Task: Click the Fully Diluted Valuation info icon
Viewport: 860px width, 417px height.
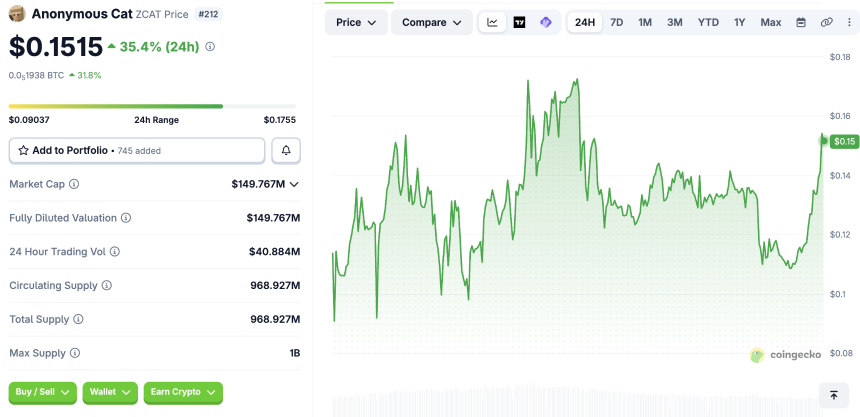Action: [x=126, y=218]
